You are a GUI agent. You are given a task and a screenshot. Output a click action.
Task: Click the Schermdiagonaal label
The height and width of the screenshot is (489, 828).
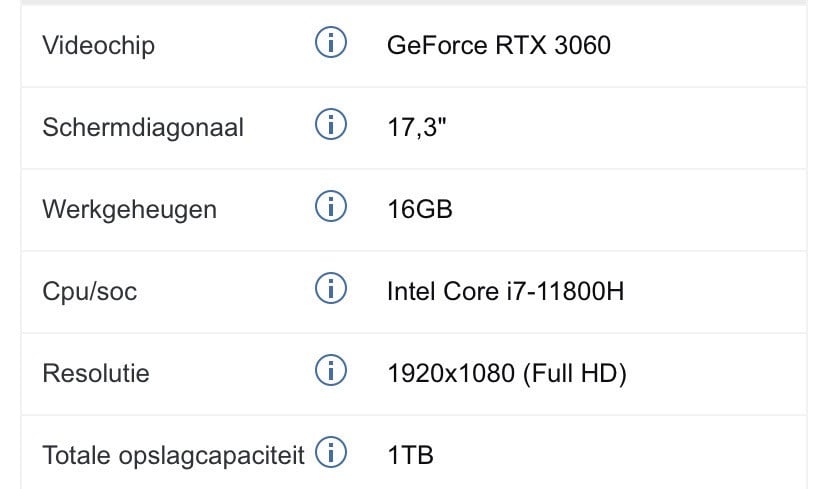(x=143, y=128)
